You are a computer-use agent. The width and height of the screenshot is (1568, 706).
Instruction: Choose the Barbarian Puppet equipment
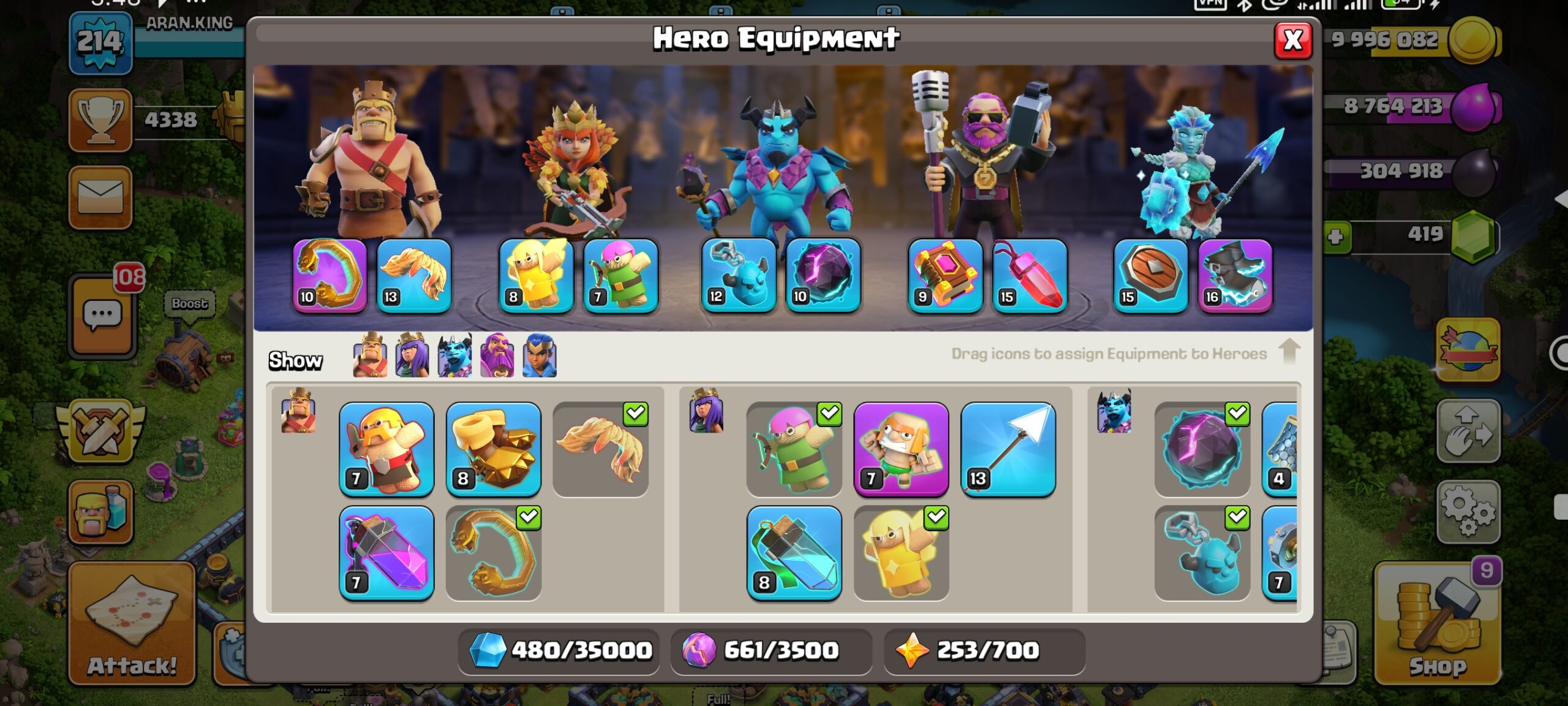[x=386, y=449]
